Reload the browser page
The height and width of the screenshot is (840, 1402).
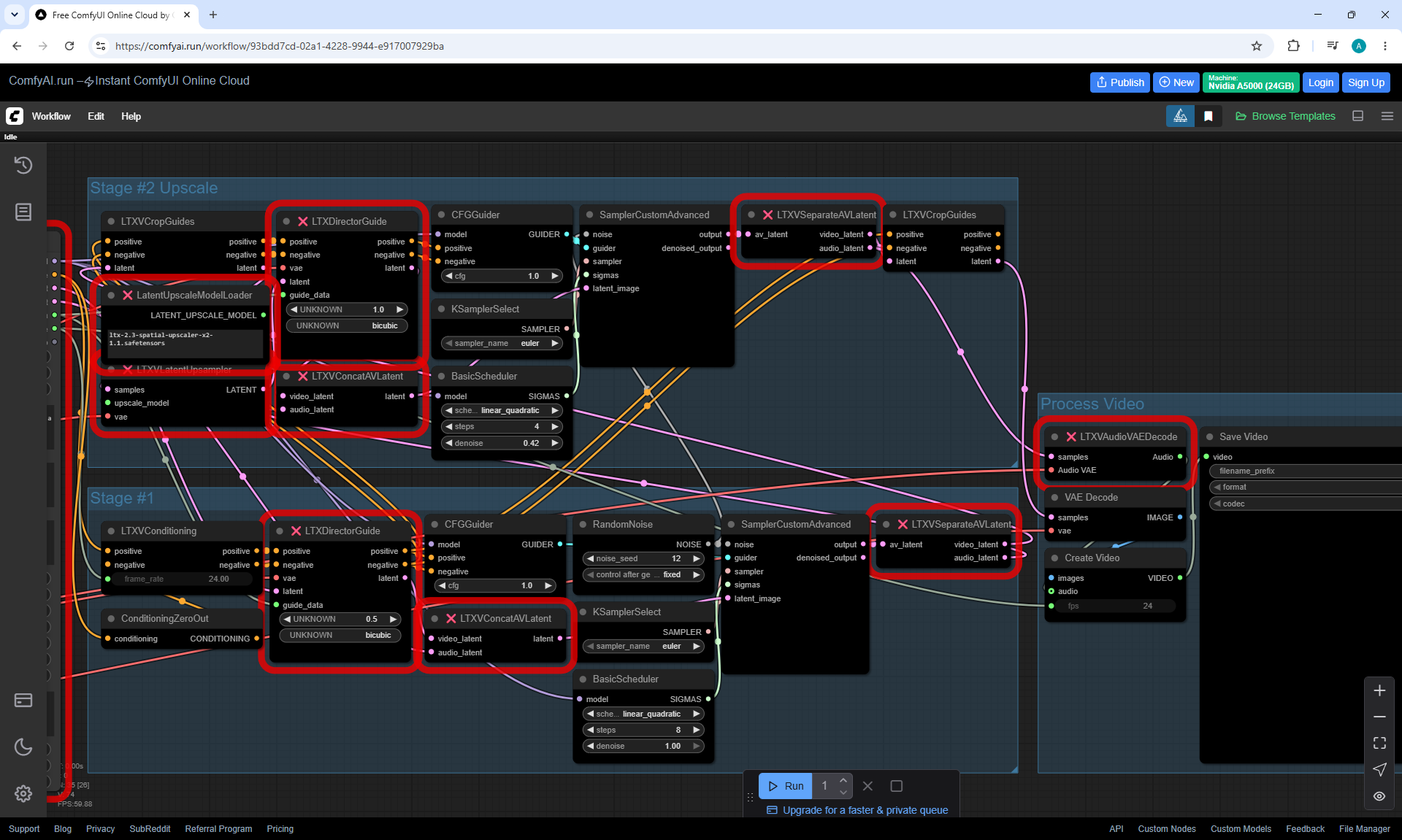[x=69, y=46]
